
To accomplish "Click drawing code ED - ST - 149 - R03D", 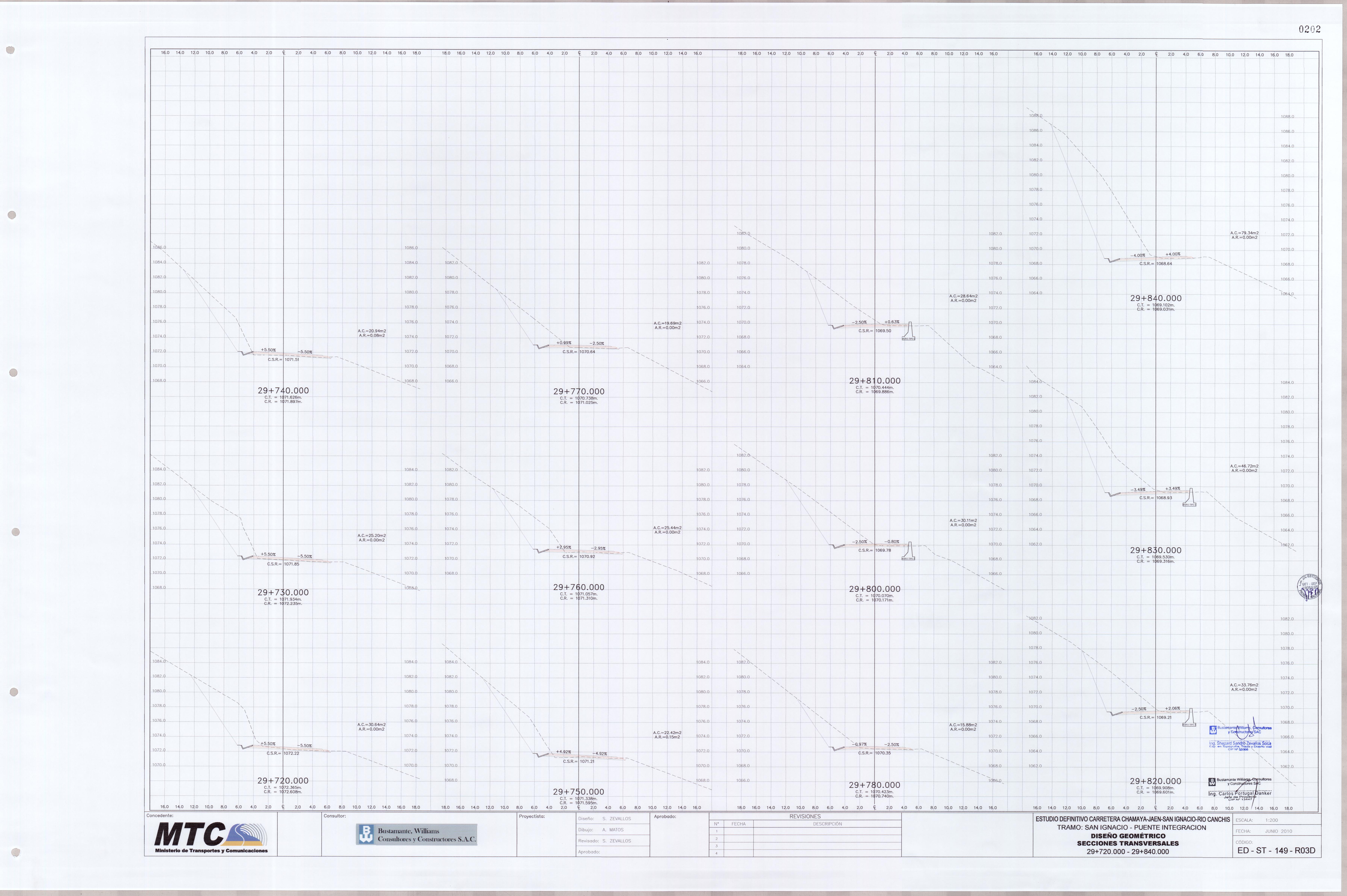I will click(x=1276, y=850).
